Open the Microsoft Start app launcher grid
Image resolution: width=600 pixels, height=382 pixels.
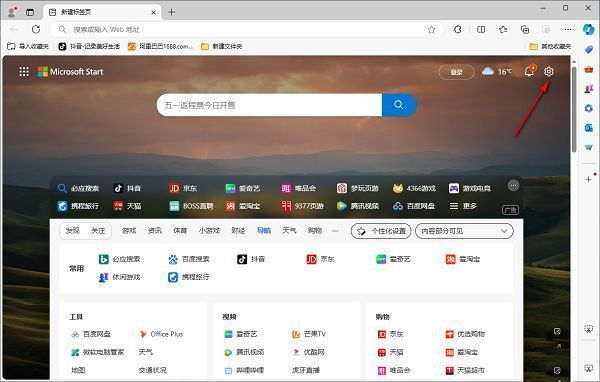[24, 72]
